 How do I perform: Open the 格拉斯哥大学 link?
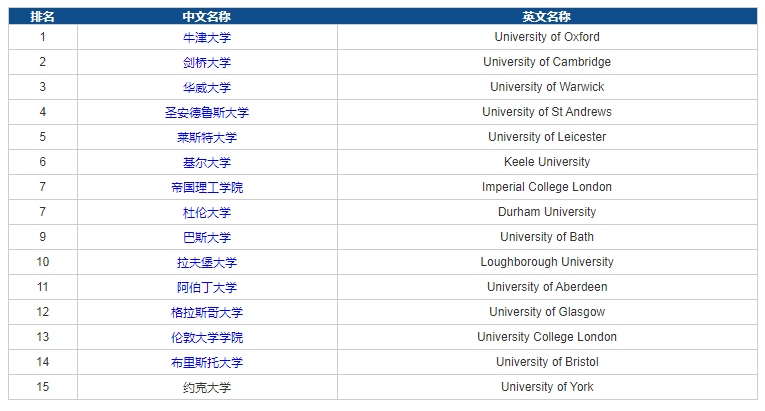[207, 312]
